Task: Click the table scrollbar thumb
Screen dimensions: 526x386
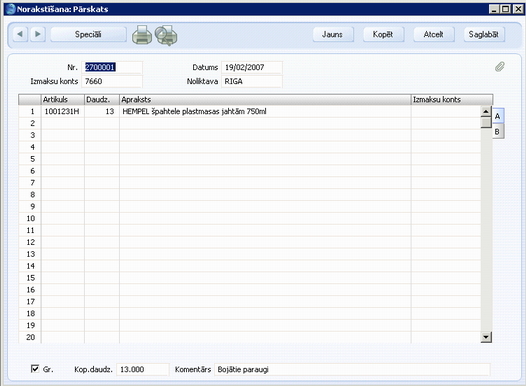Action: click(x=486, y=122)
